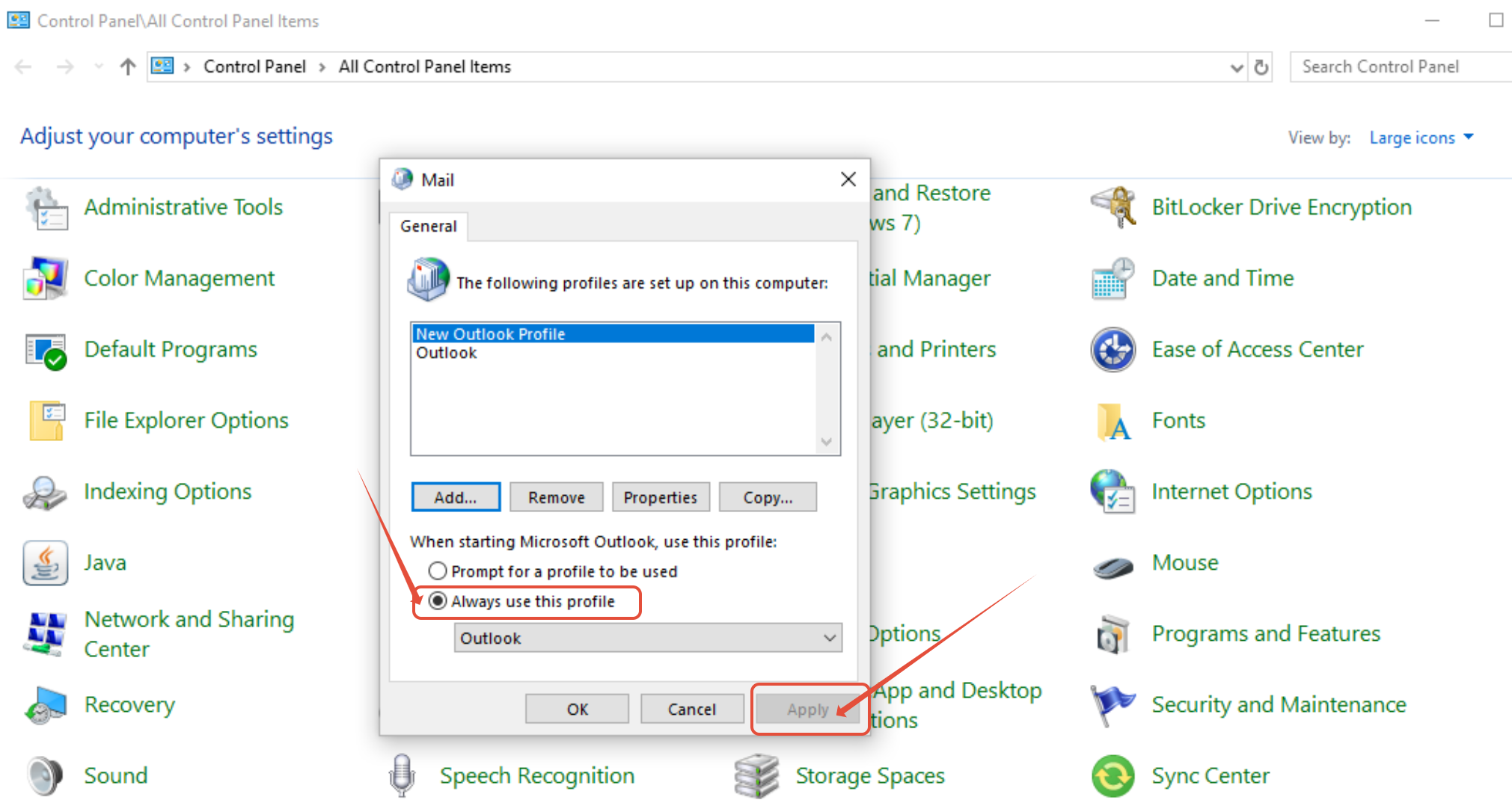
Task: Click 'Control Panel' breadcrumb in address bar
Action: 254,67
